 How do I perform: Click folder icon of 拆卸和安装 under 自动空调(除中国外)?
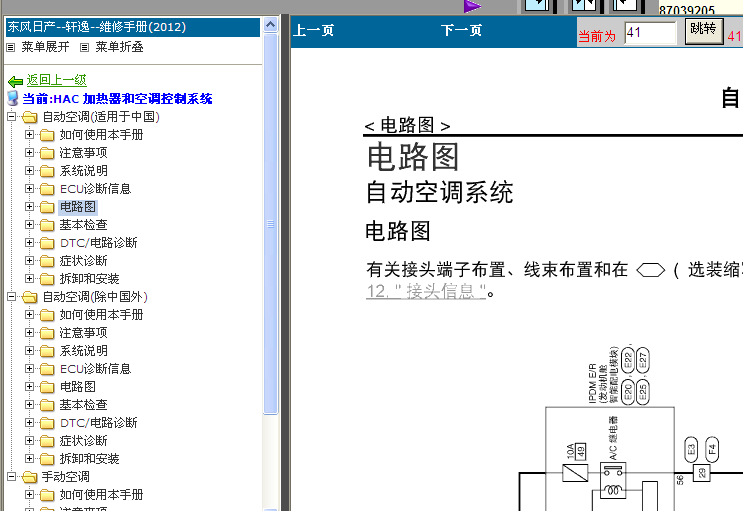[x=47, y=459]
